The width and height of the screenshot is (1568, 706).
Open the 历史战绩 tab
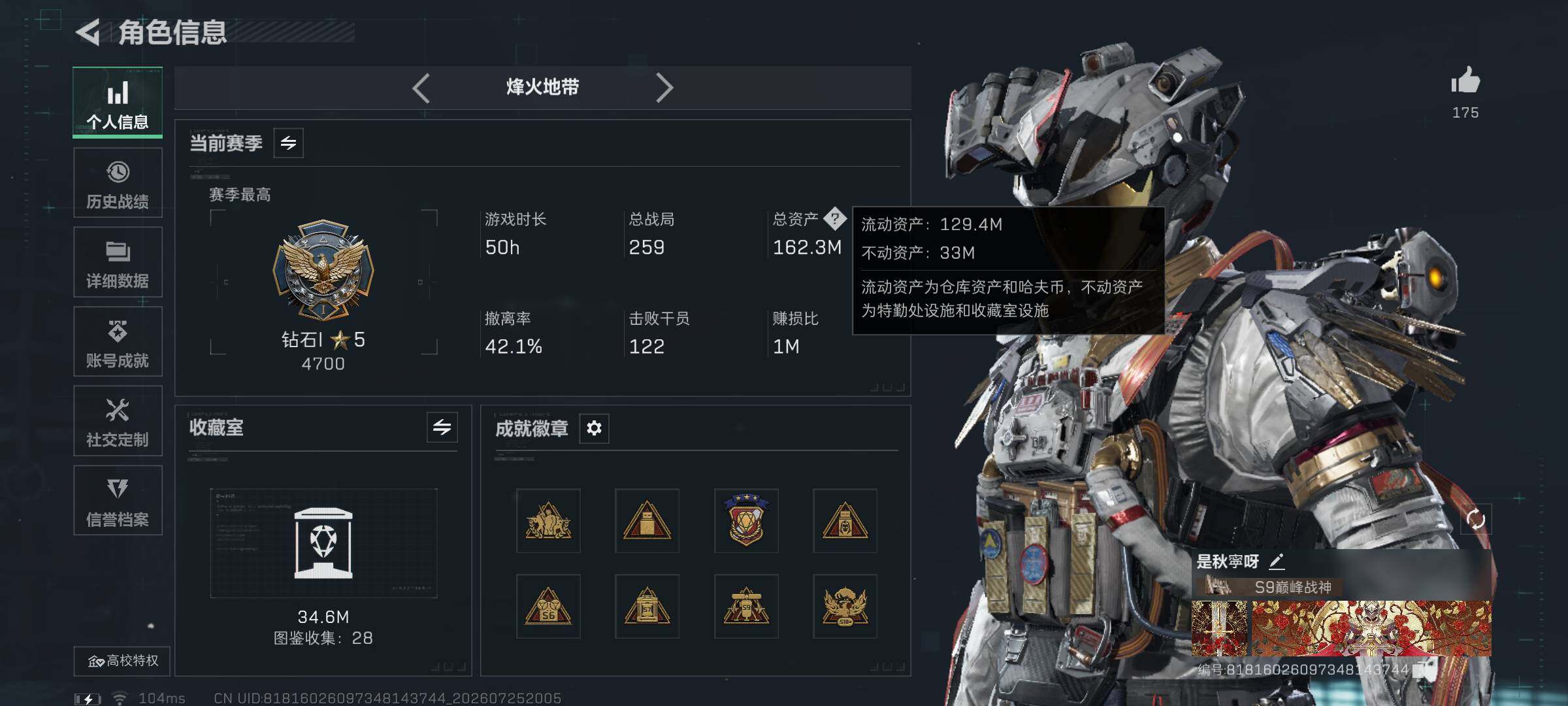point(118,183)
